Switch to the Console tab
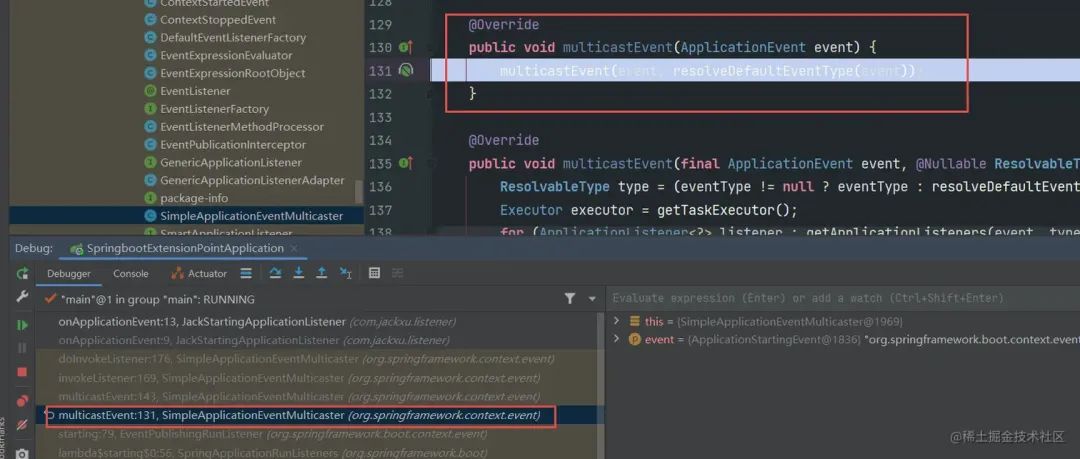Screen dimensions: 1080x459 pyautogui.click(x=131, y=274)
